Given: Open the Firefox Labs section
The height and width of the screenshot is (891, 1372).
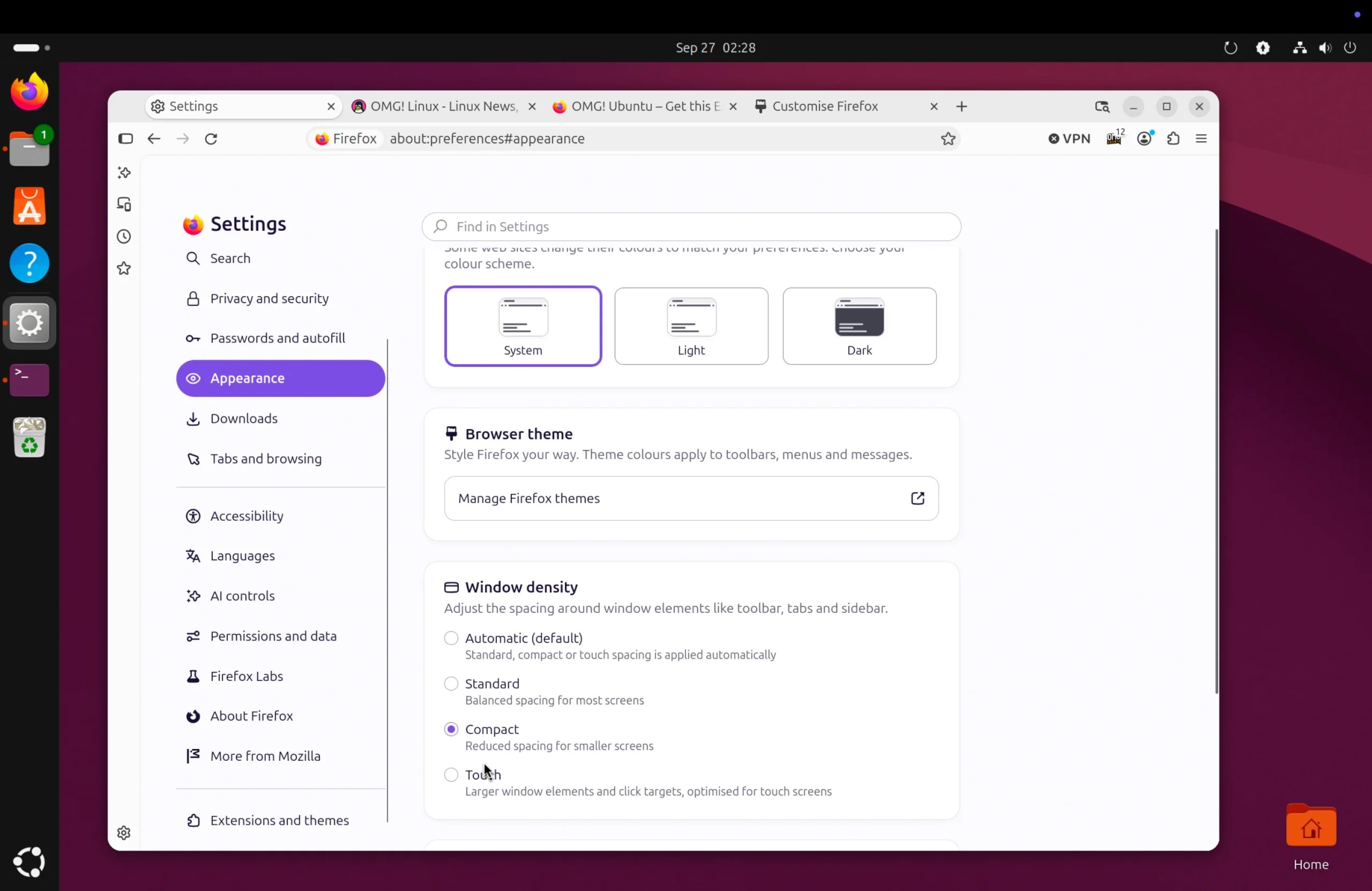Looking at the screenshot, I should click(281, 676).
